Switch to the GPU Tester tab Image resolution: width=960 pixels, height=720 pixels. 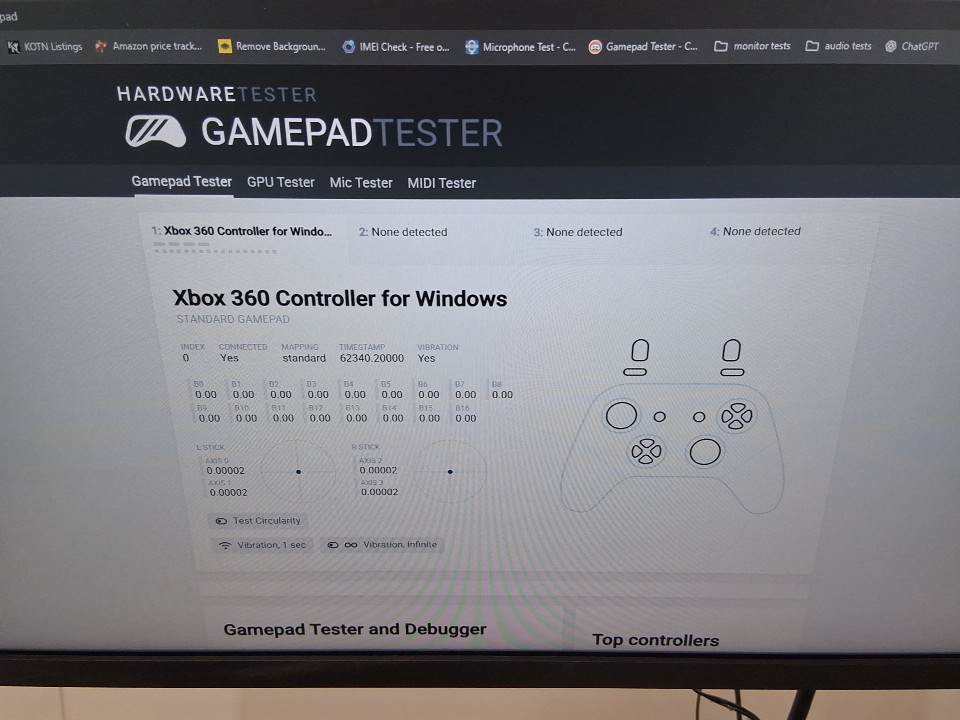click(280, 182)
